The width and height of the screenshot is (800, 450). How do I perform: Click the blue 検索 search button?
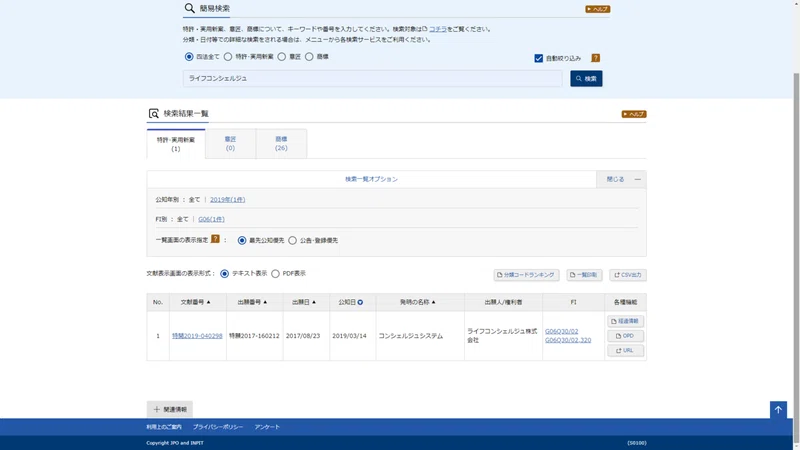point(586,79)
